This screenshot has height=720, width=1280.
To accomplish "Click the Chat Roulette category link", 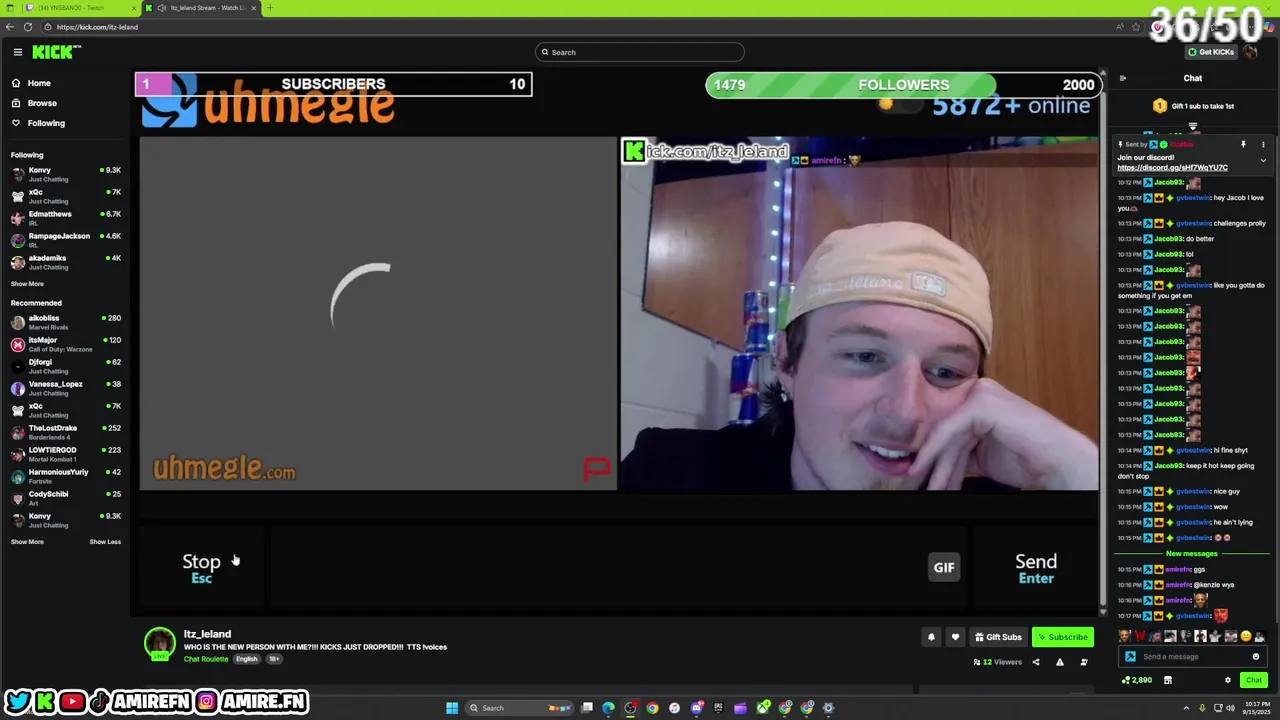I will (206, 659).
